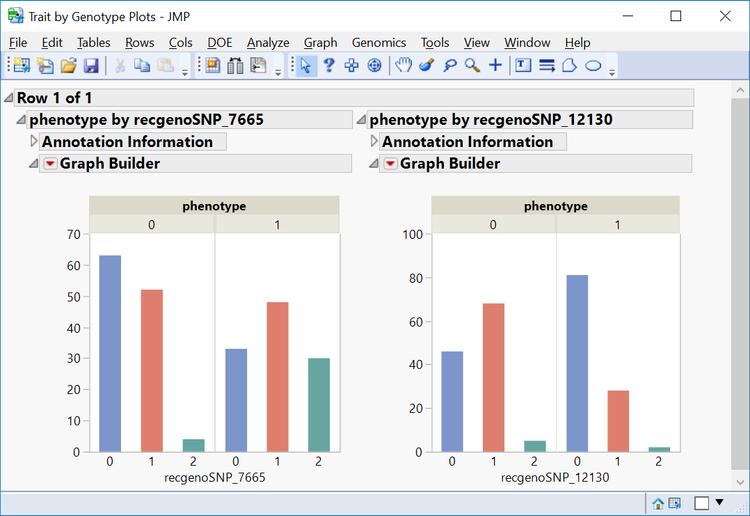Open tools toolbar overflow arrow after Oval
750x516 pixels.
(612, 73)
